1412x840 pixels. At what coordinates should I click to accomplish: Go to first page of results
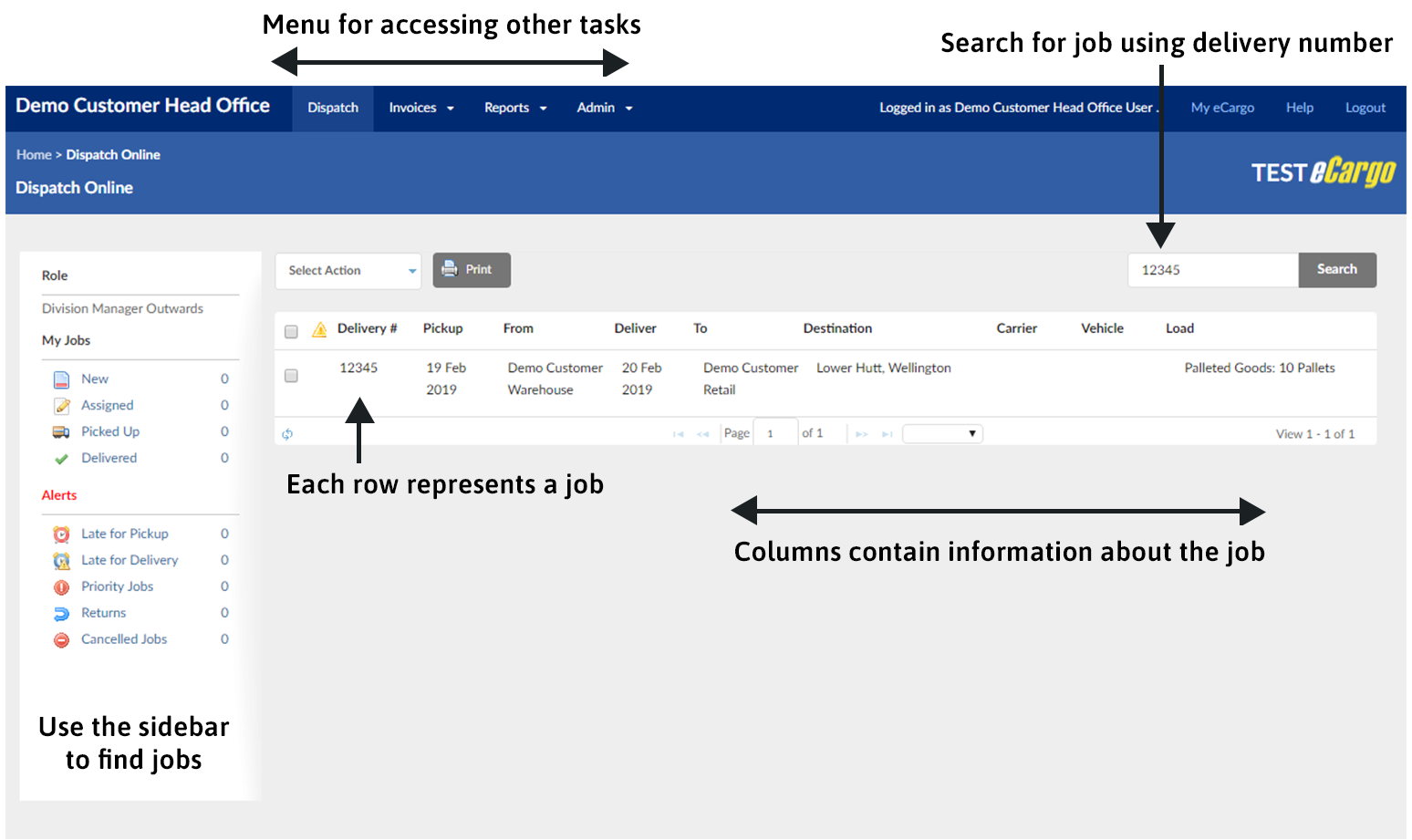[x=678, y=434]
